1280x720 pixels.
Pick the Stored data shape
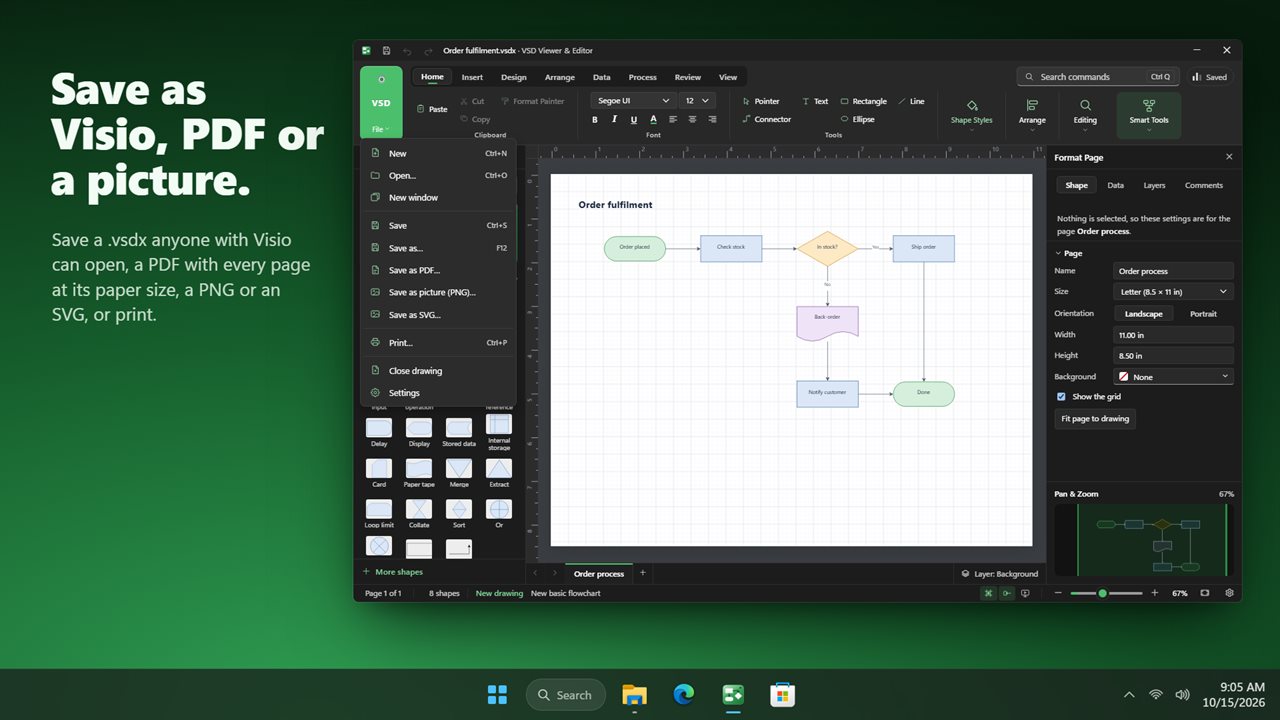[459, 432]
